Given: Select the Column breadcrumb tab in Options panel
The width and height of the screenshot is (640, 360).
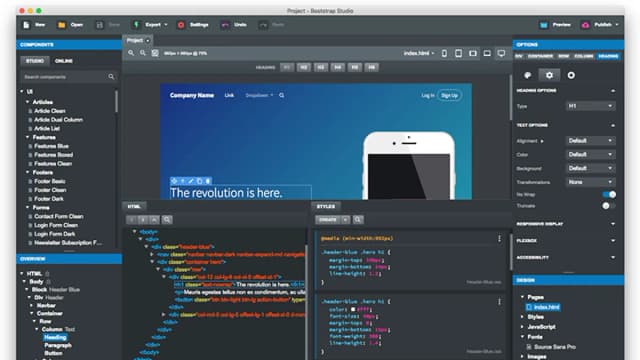Looking at the screenshot, I should tap(584, 56).
